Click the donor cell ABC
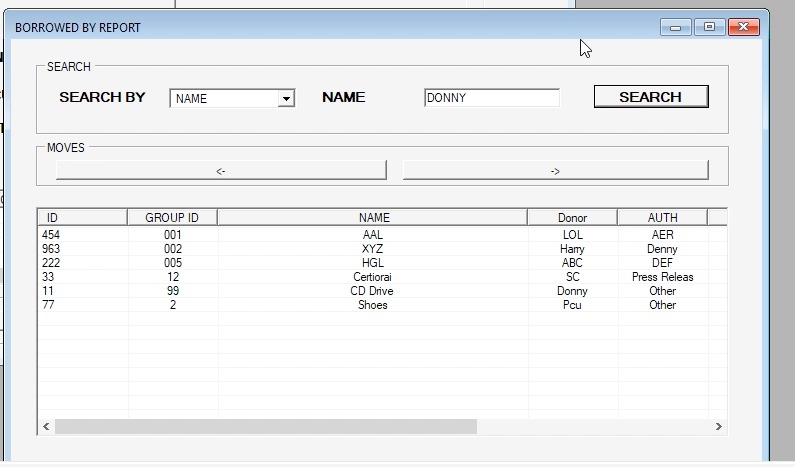 (572, 263)
